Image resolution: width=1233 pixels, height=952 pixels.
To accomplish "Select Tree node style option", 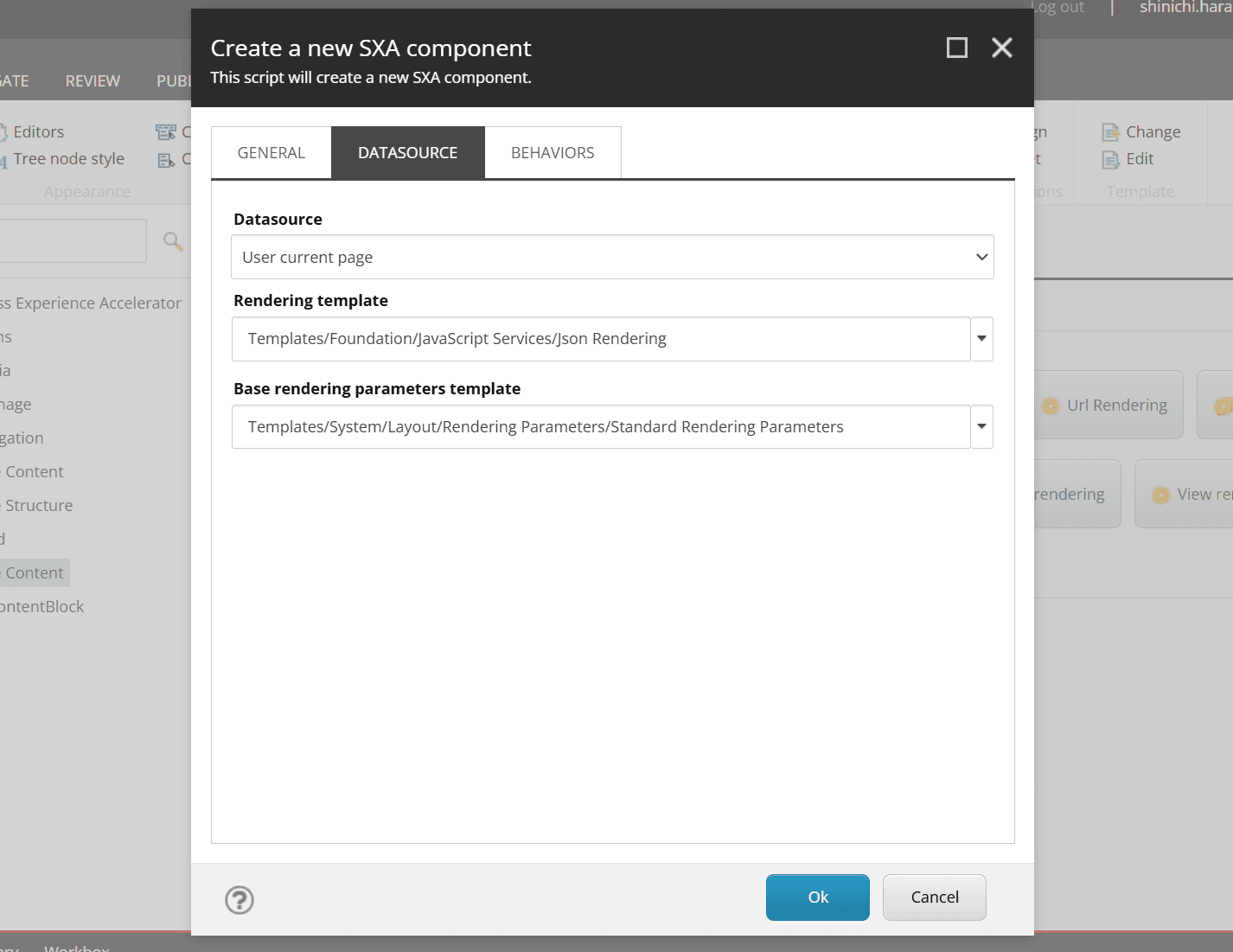I will [x=68, y=159].
